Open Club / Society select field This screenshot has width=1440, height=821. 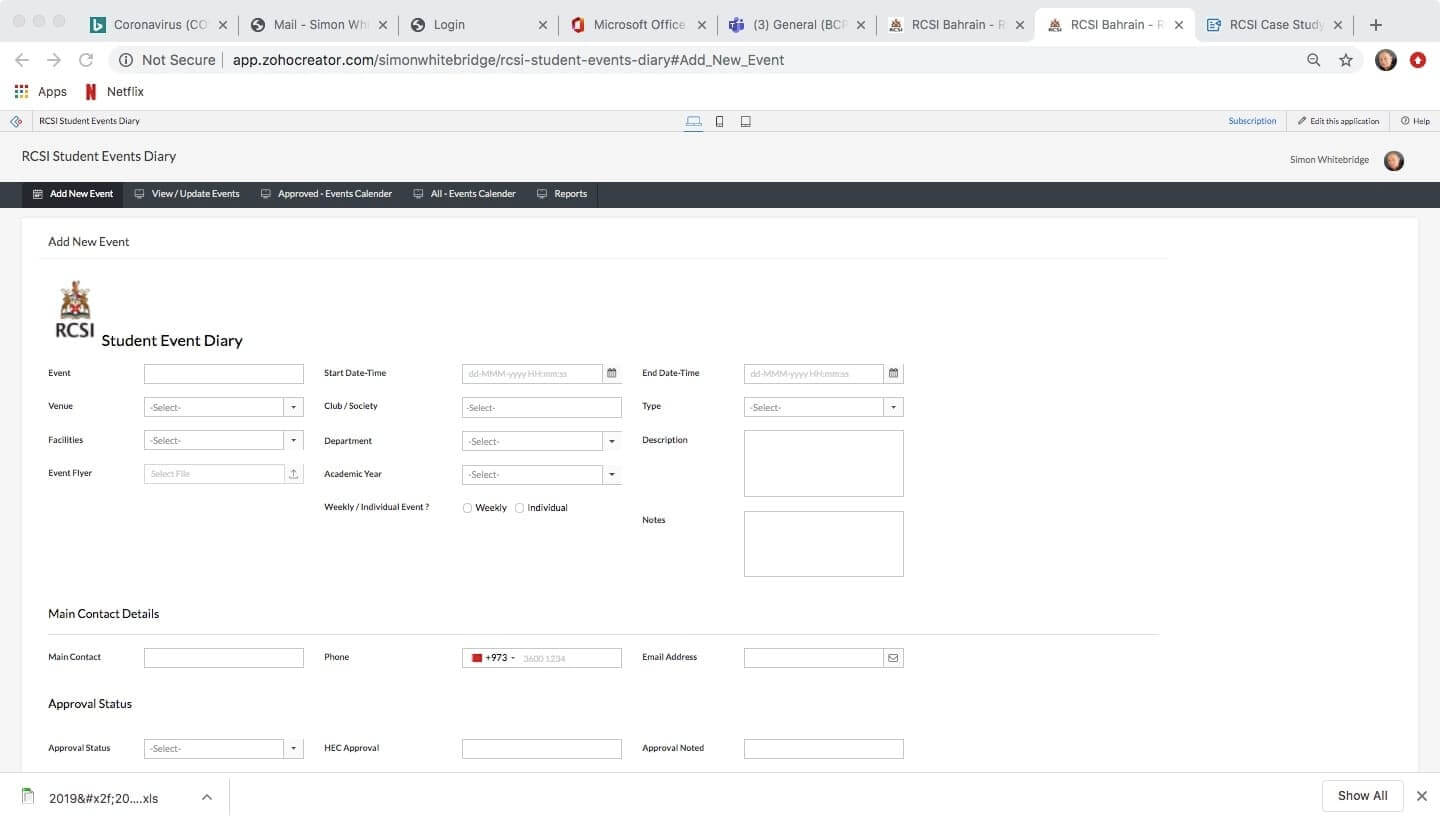tap(542, 407)
